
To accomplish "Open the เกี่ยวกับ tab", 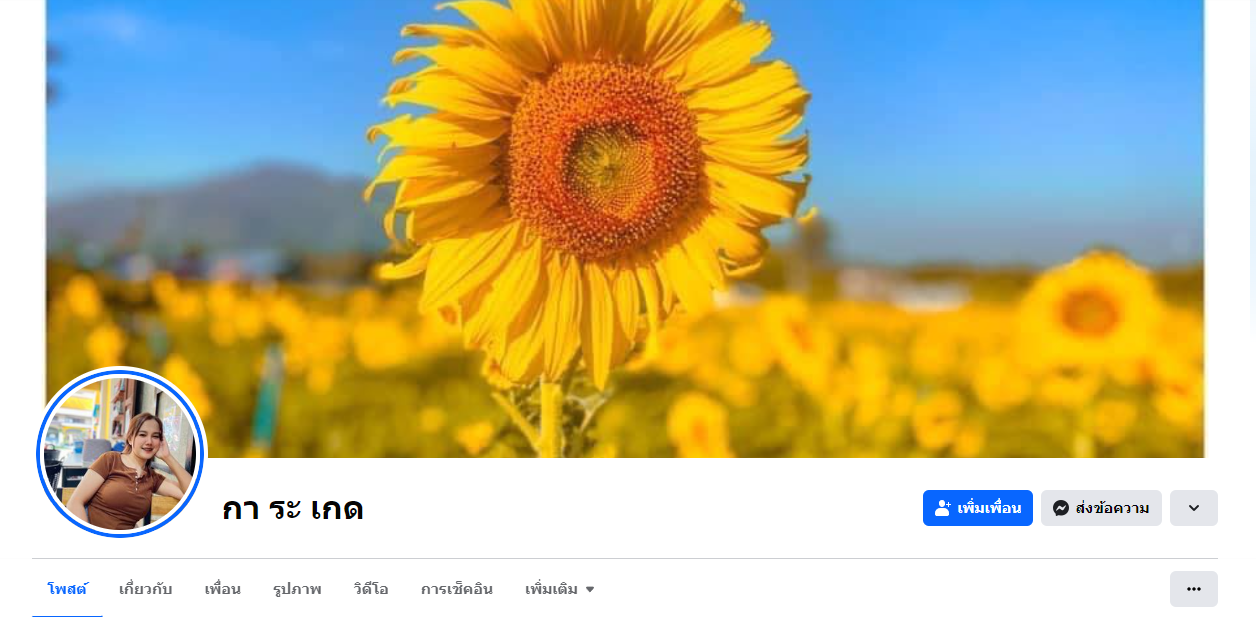I will [x=146, y=589].
